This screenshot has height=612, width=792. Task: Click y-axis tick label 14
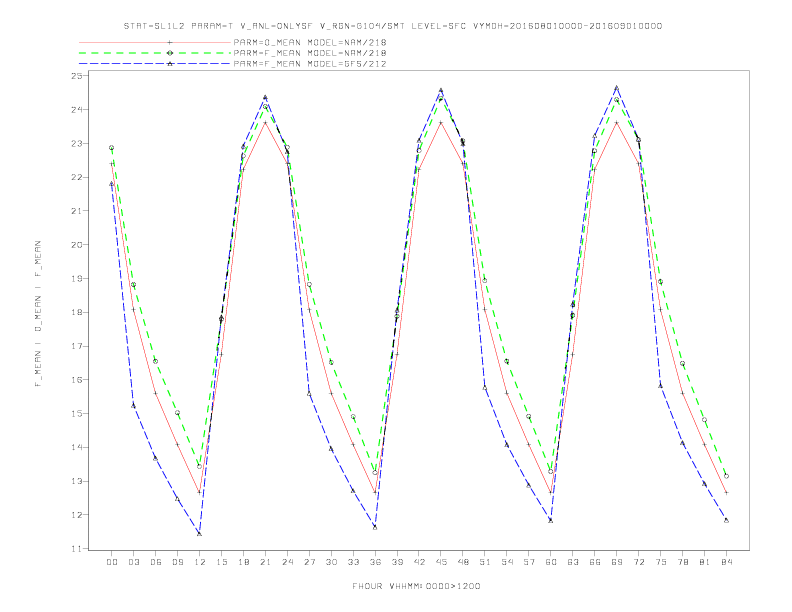(77, 447)
